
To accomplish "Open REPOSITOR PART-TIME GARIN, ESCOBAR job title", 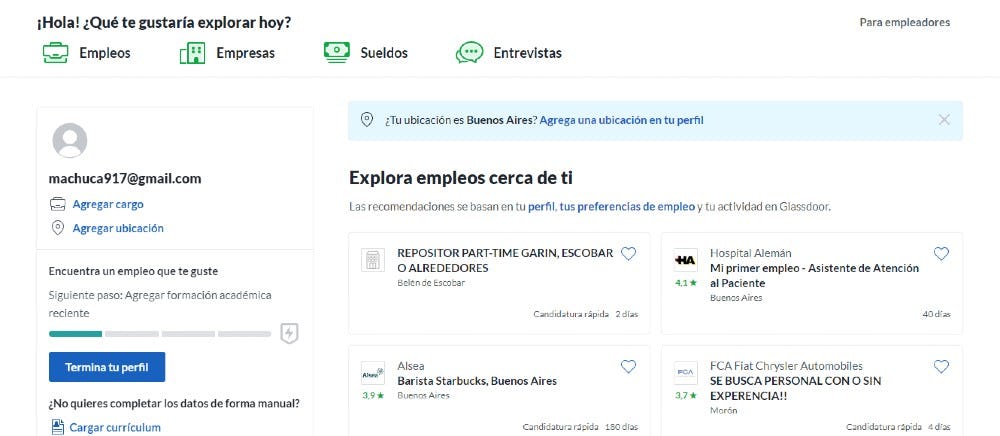I will click(505, 261).
